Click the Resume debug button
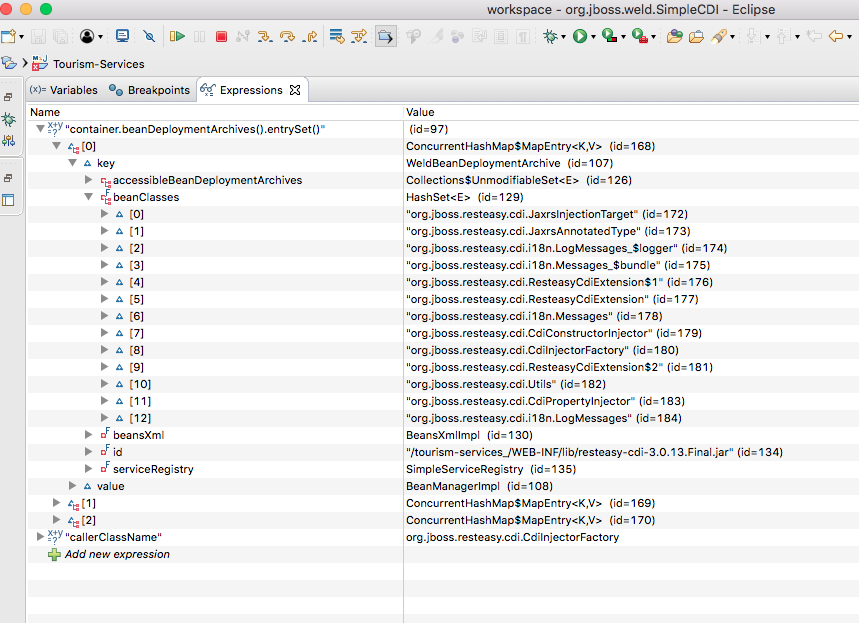This screenshot has height=623, width=859. coord(177,37)
